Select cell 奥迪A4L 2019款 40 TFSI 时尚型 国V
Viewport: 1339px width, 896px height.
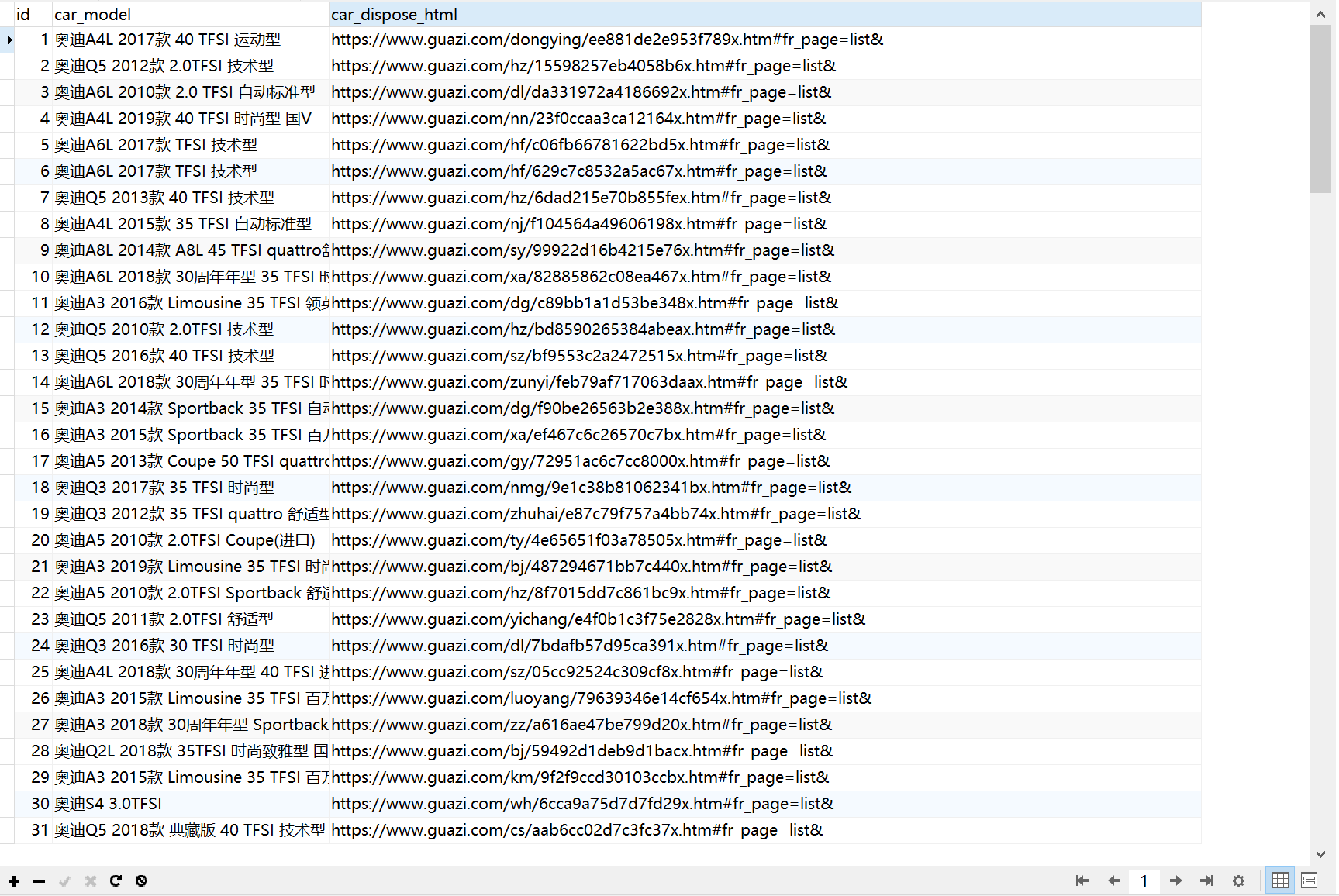click(190, 119)
